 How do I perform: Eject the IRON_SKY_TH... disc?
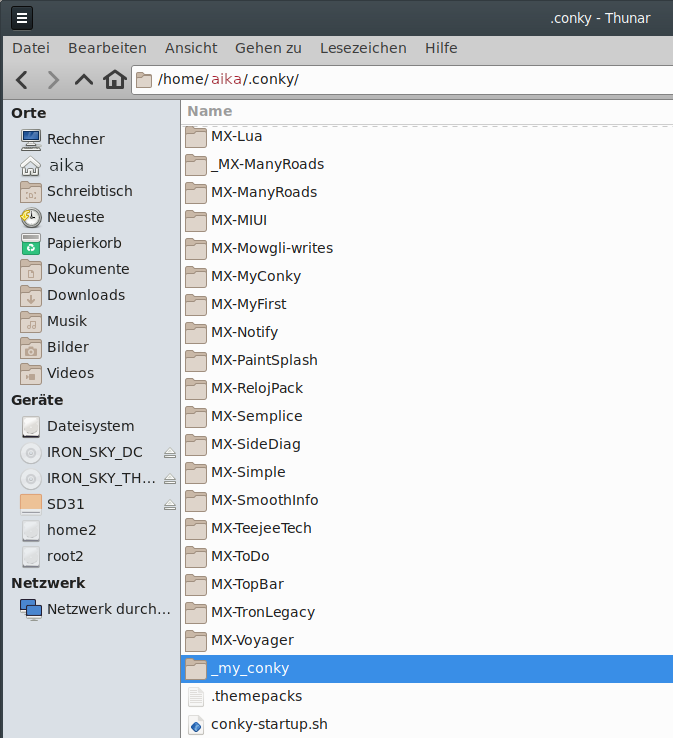[x=170, y=479]
